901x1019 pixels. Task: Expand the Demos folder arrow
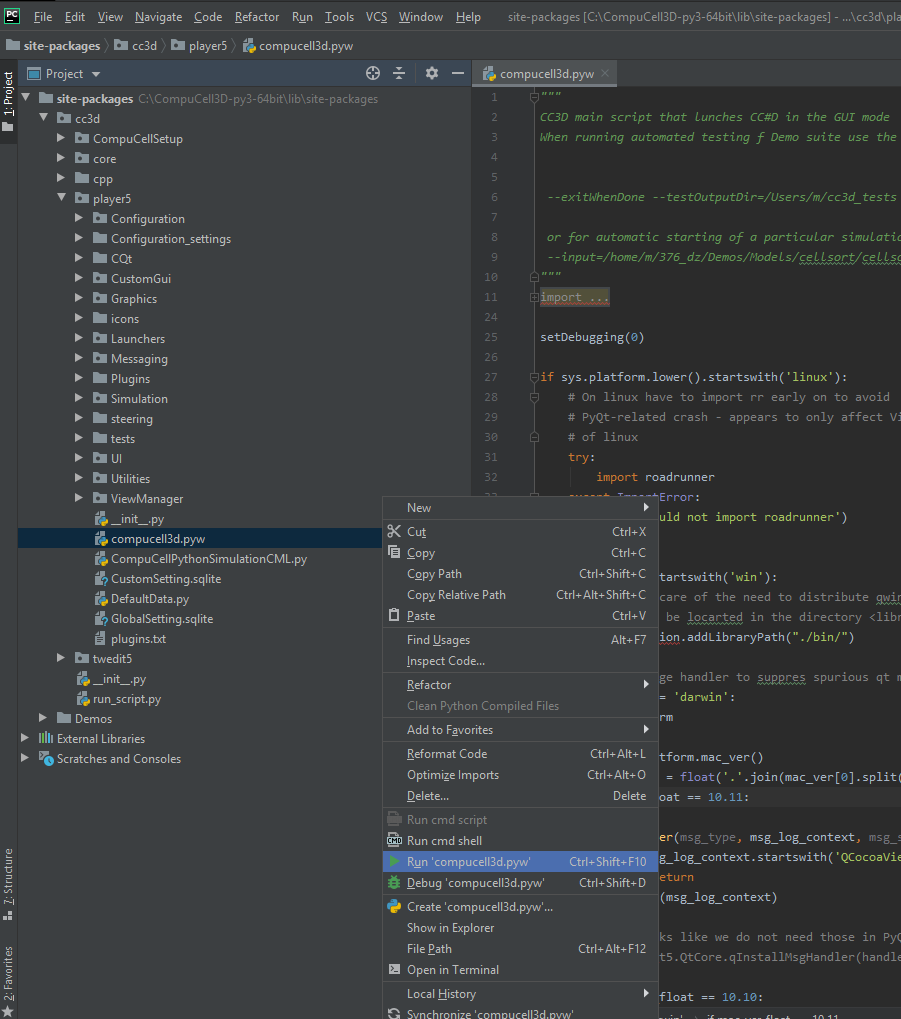click(43, 717)
